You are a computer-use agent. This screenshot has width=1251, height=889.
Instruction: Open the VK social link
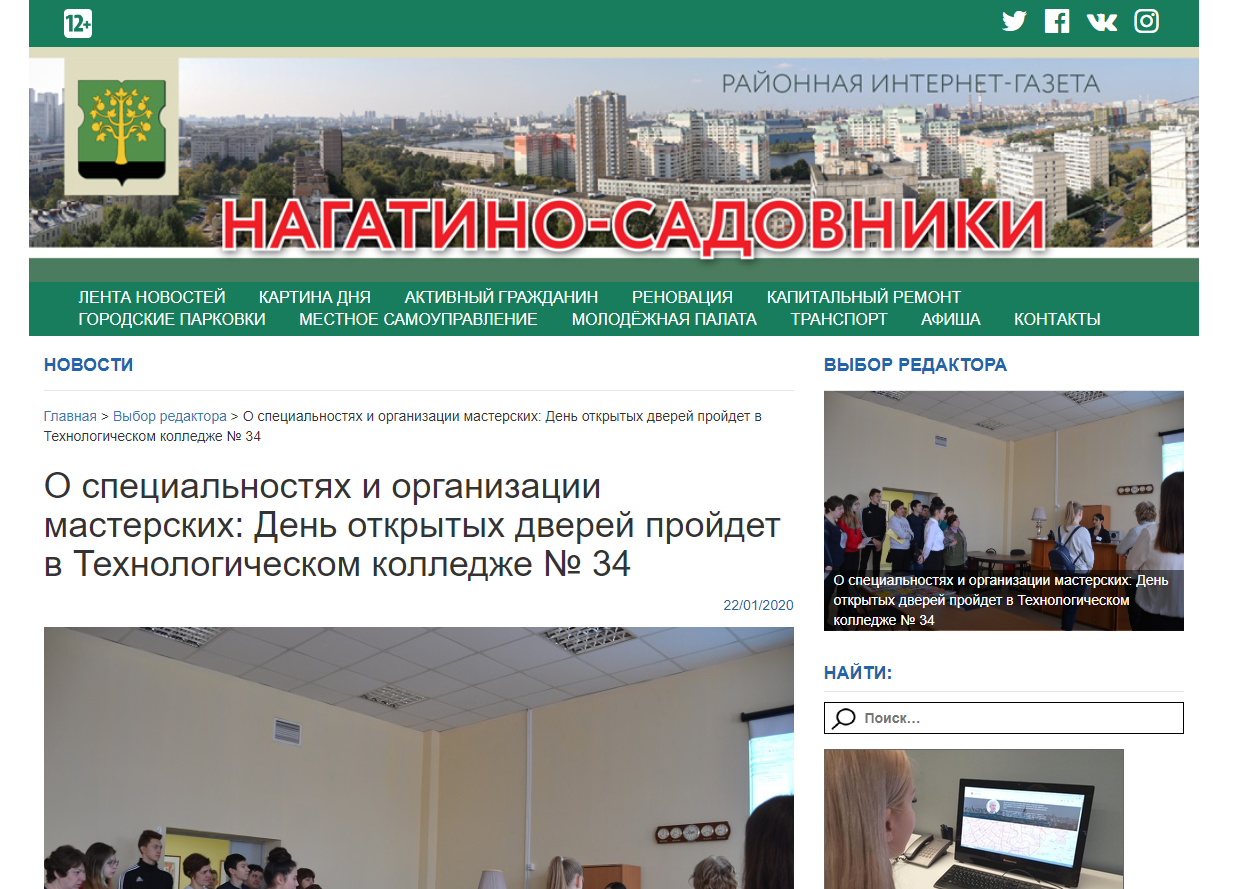[x=1102, y=21]
